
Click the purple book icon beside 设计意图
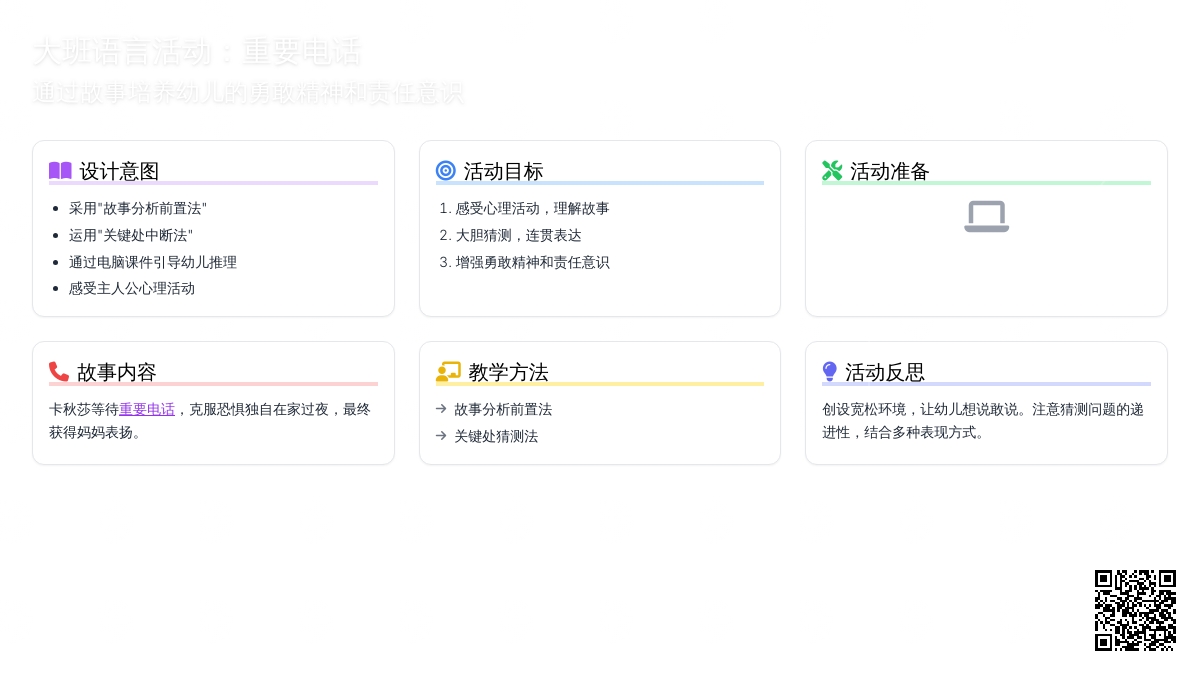coord(60,171)
